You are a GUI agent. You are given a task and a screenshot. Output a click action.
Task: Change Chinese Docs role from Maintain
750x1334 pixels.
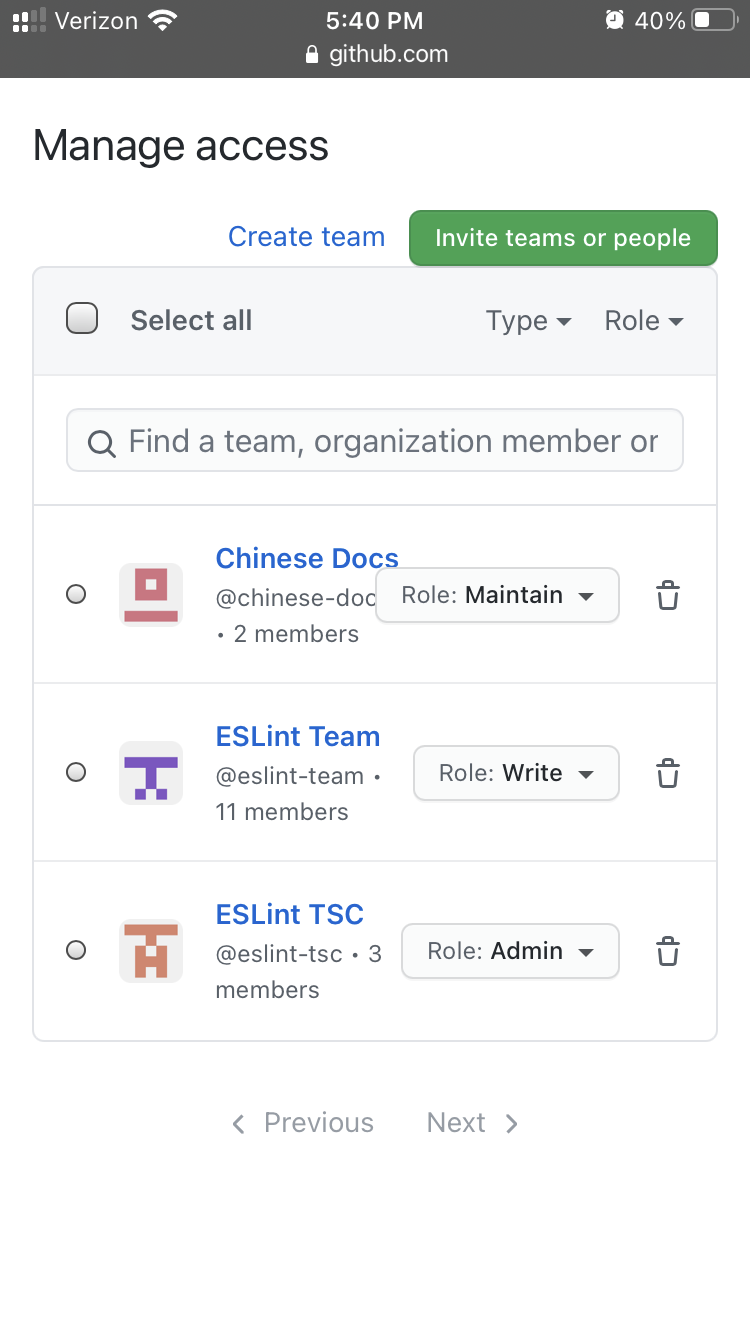497,594
